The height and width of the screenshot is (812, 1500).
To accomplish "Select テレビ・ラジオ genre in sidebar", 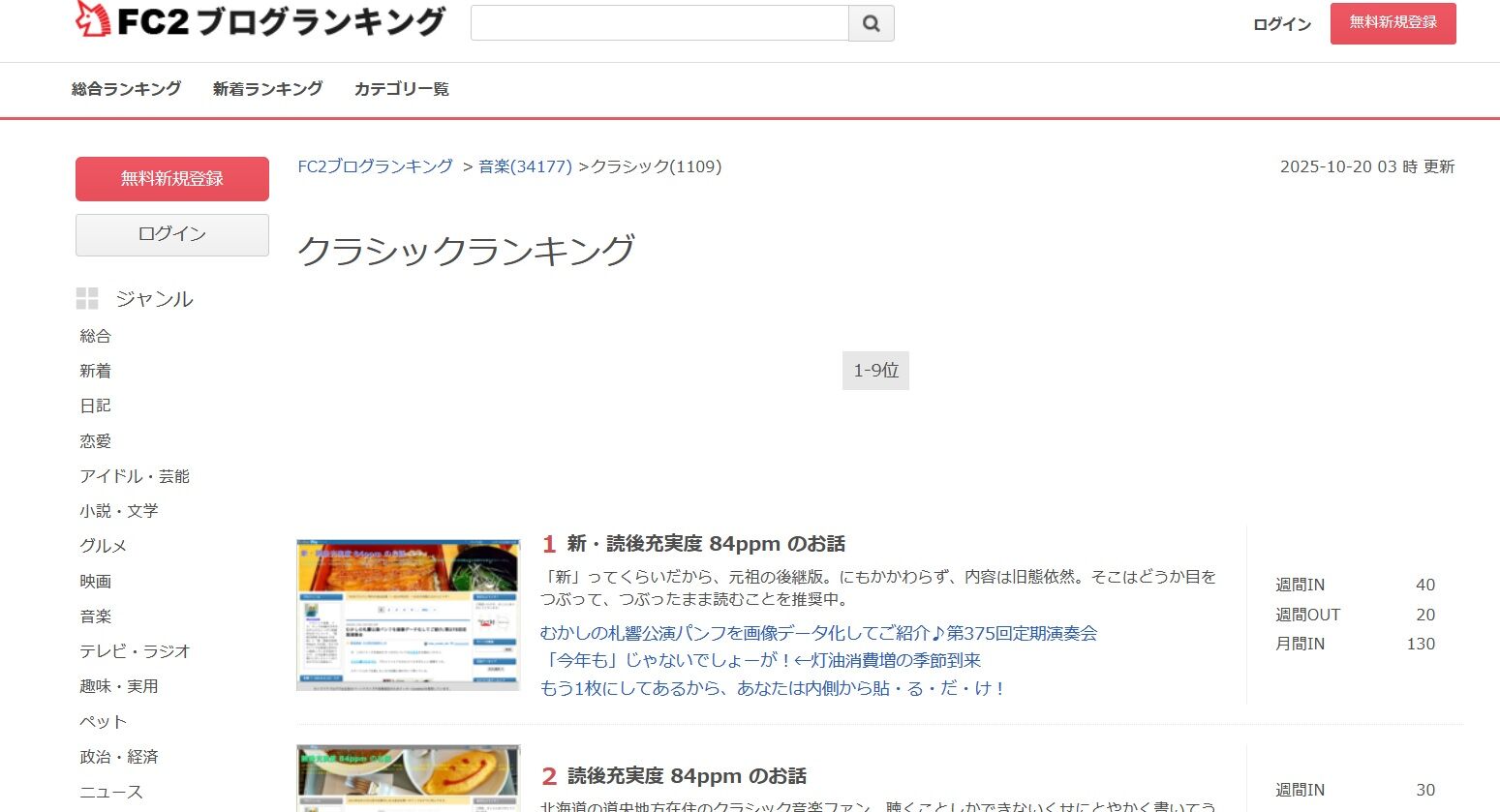I will (136, 651).
